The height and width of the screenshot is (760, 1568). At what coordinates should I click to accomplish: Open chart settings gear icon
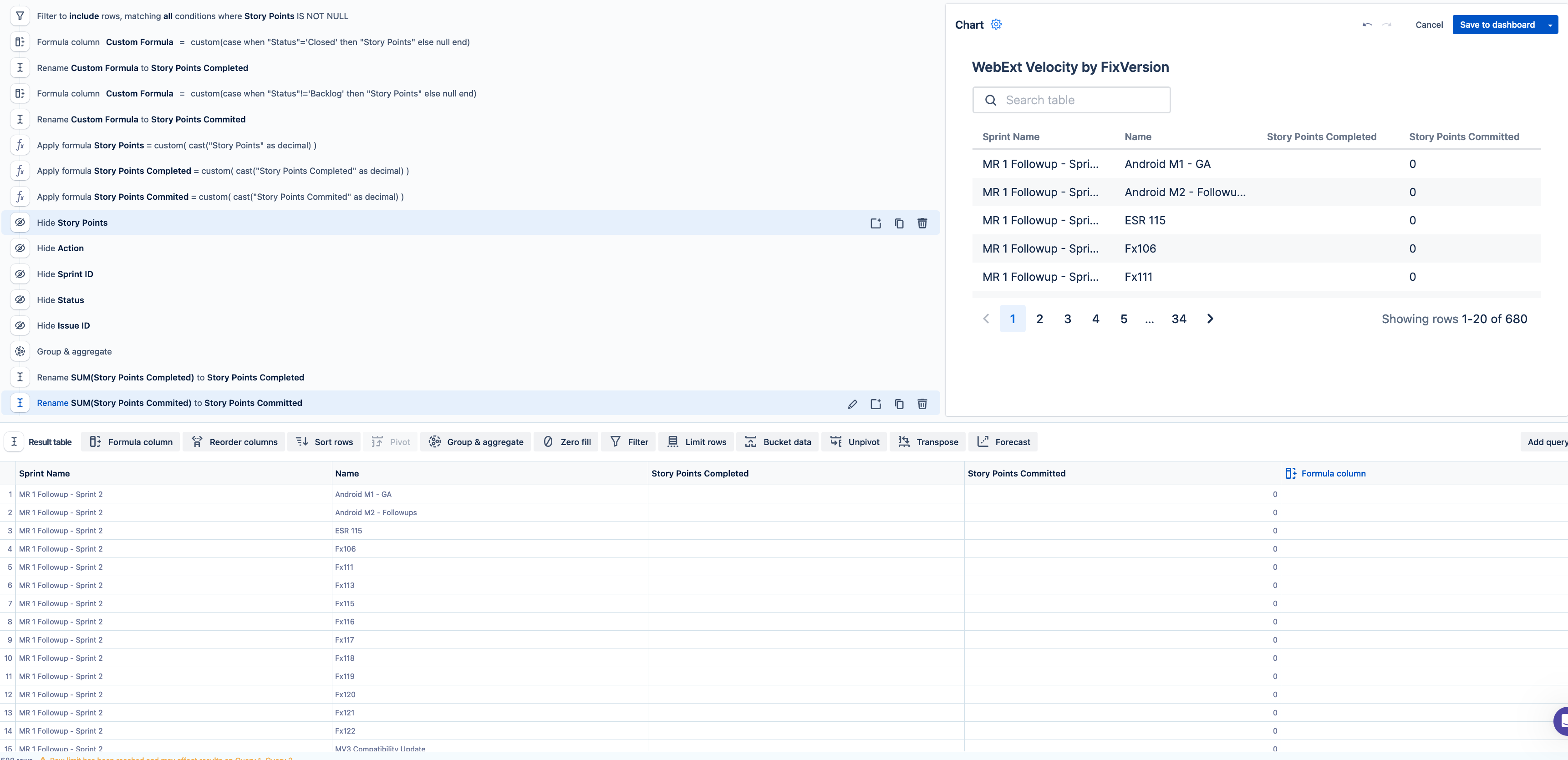point(996,24)
